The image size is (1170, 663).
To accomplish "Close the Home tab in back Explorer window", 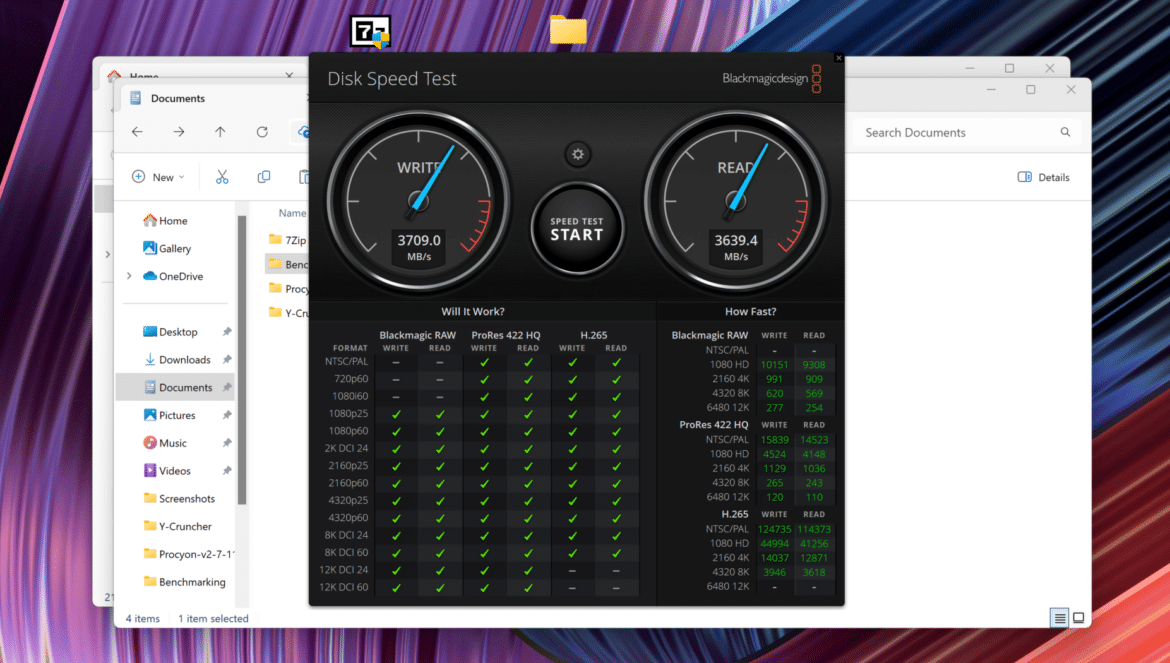I will 289,75.
